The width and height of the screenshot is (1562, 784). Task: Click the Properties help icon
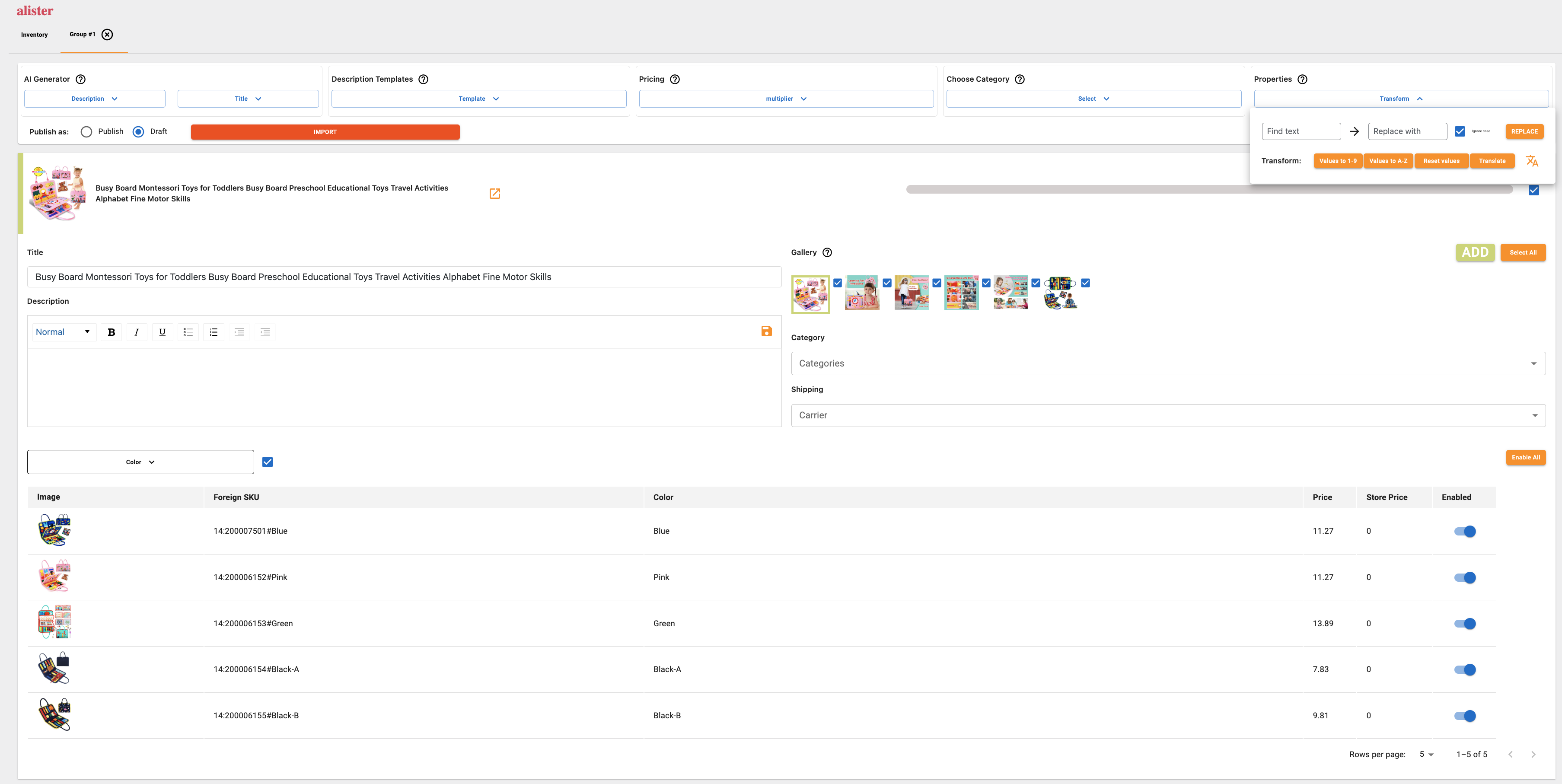tap(1303, 80)
